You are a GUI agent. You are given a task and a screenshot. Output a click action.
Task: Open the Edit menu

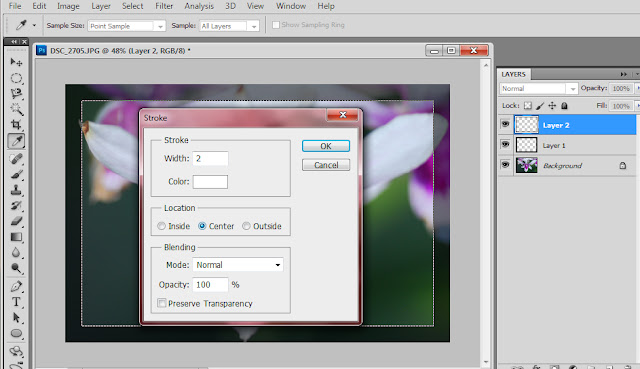39,6
